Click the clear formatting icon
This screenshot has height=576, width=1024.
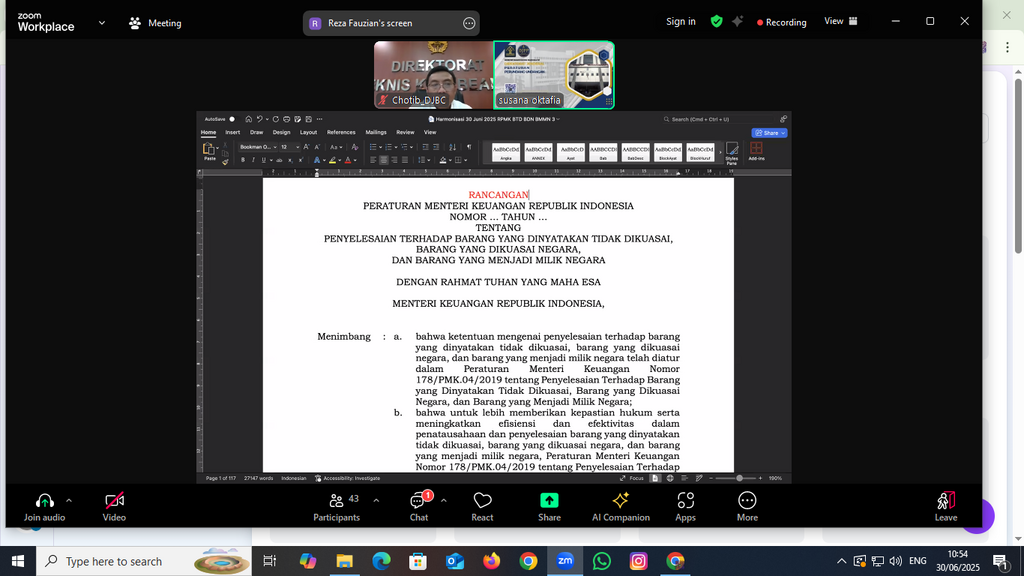point(355,147)
